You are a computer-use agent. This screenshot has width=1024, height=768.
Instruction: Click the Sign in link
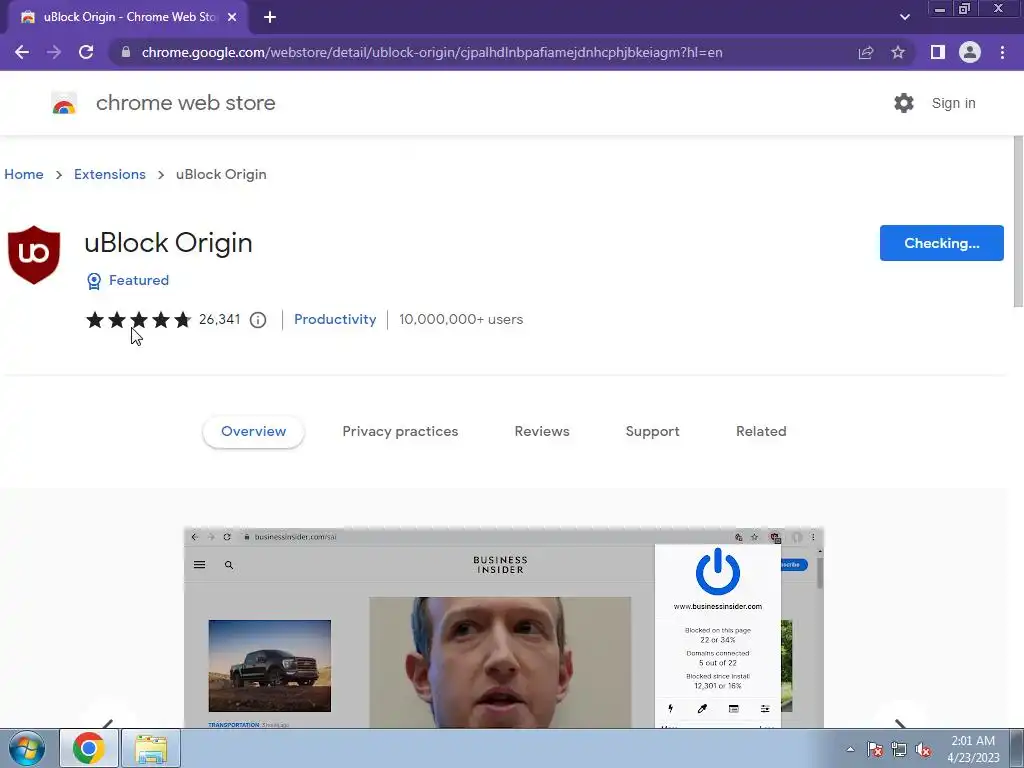953,103
